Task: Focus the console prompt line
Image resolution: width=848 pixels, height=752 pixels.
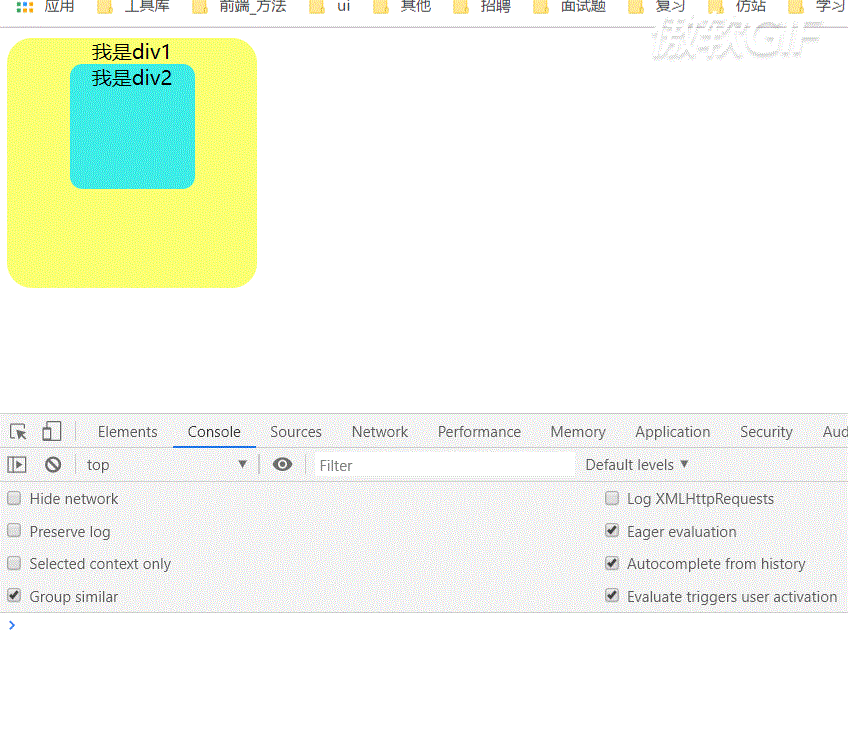Action: [x=424, y=625]
